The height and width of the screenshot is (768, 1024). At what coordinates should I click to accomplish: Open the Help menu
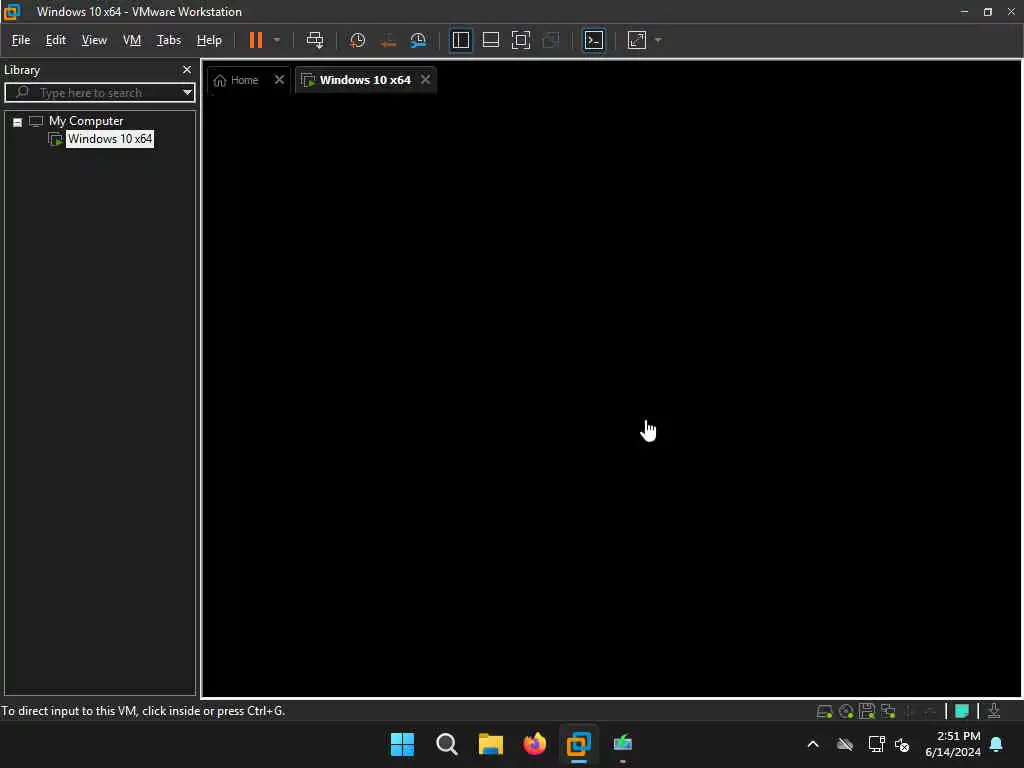209,40
